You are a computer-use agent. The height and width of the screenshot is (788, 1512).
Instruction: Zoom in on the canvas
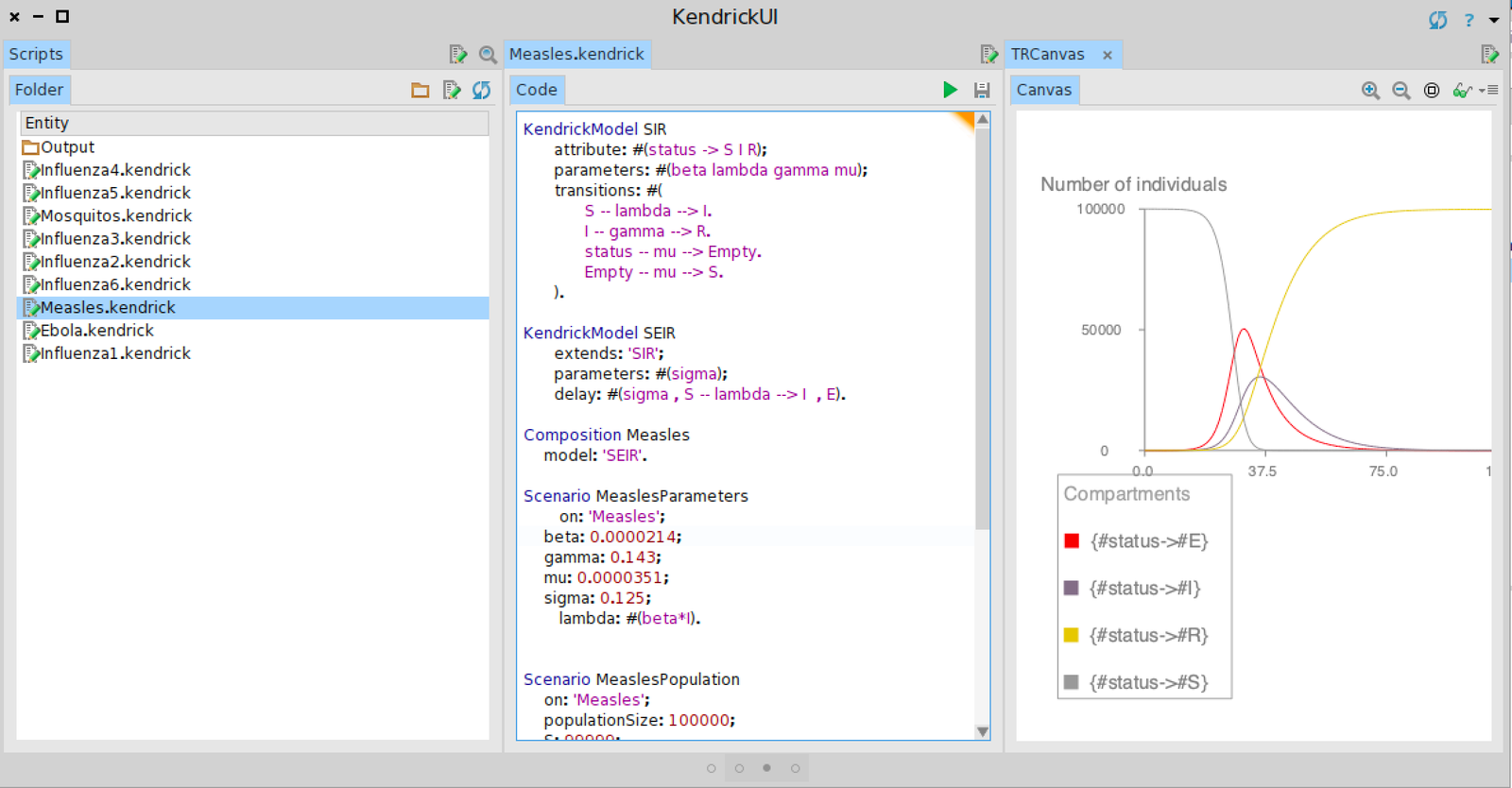click(1370, 90)
